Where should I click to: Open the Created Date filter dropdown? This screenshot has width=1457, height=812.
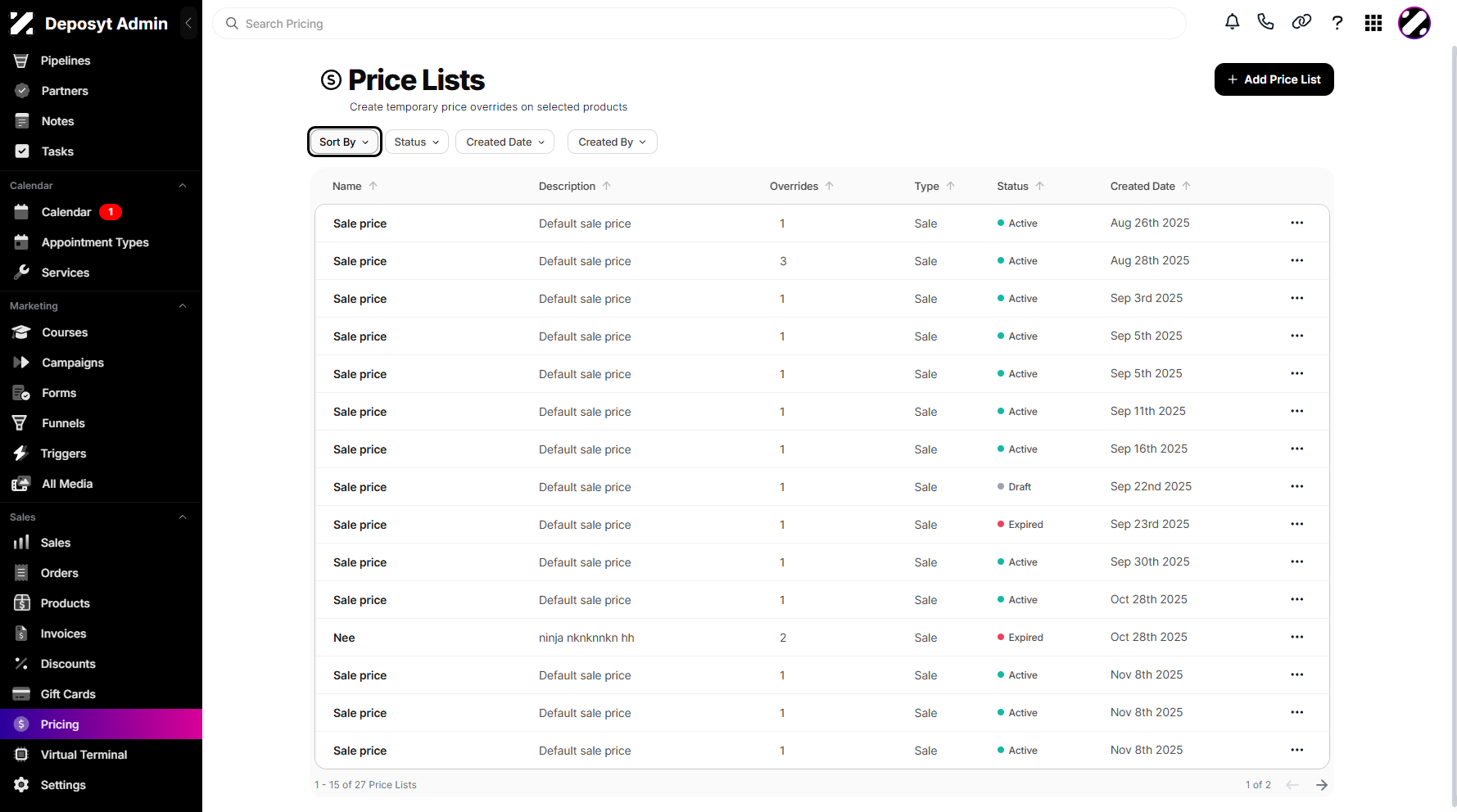coord(505,142)
